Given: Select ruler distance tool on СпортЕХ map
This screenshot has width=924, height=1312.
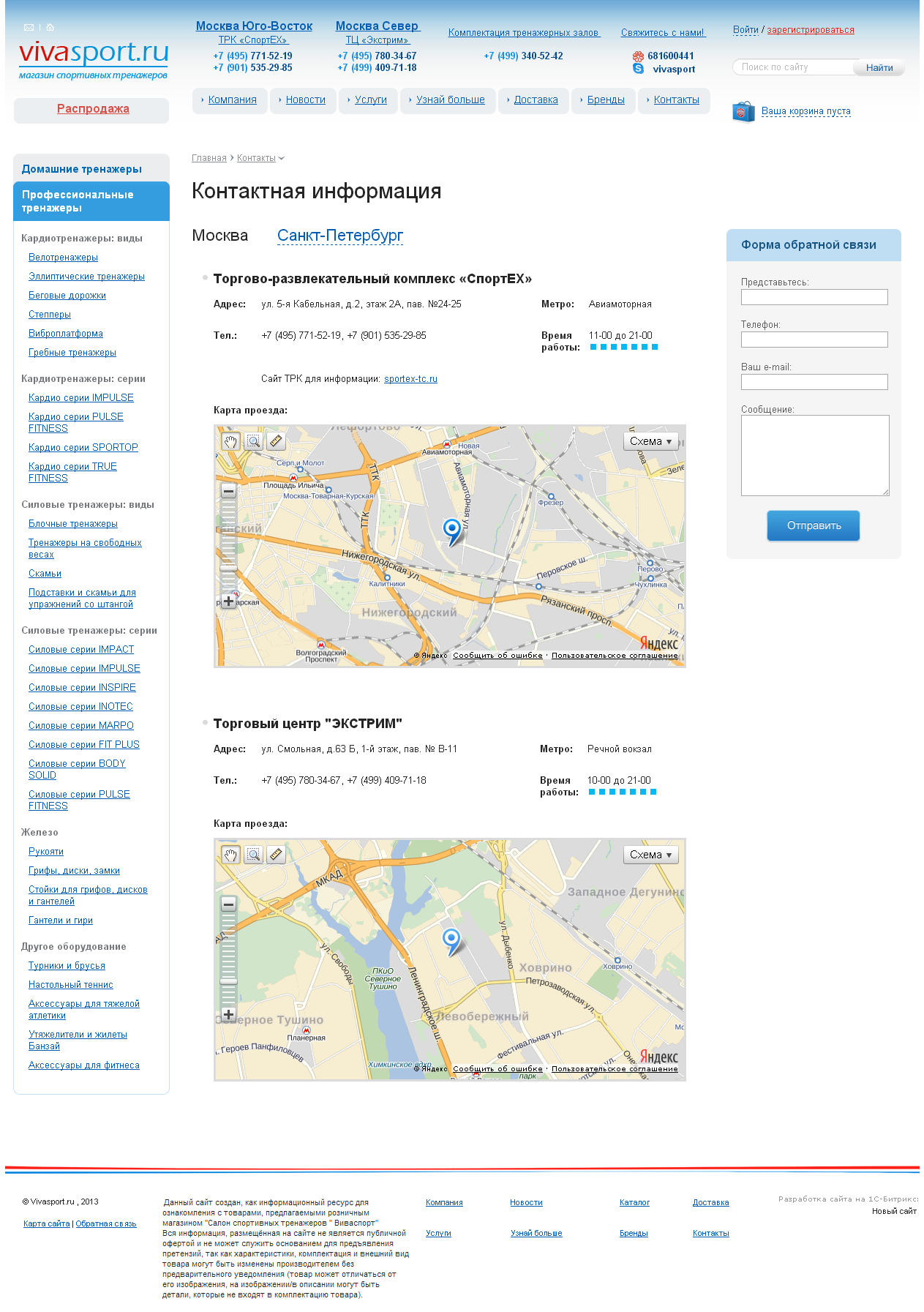Looking at the screenshot, I should pos(276,441).
